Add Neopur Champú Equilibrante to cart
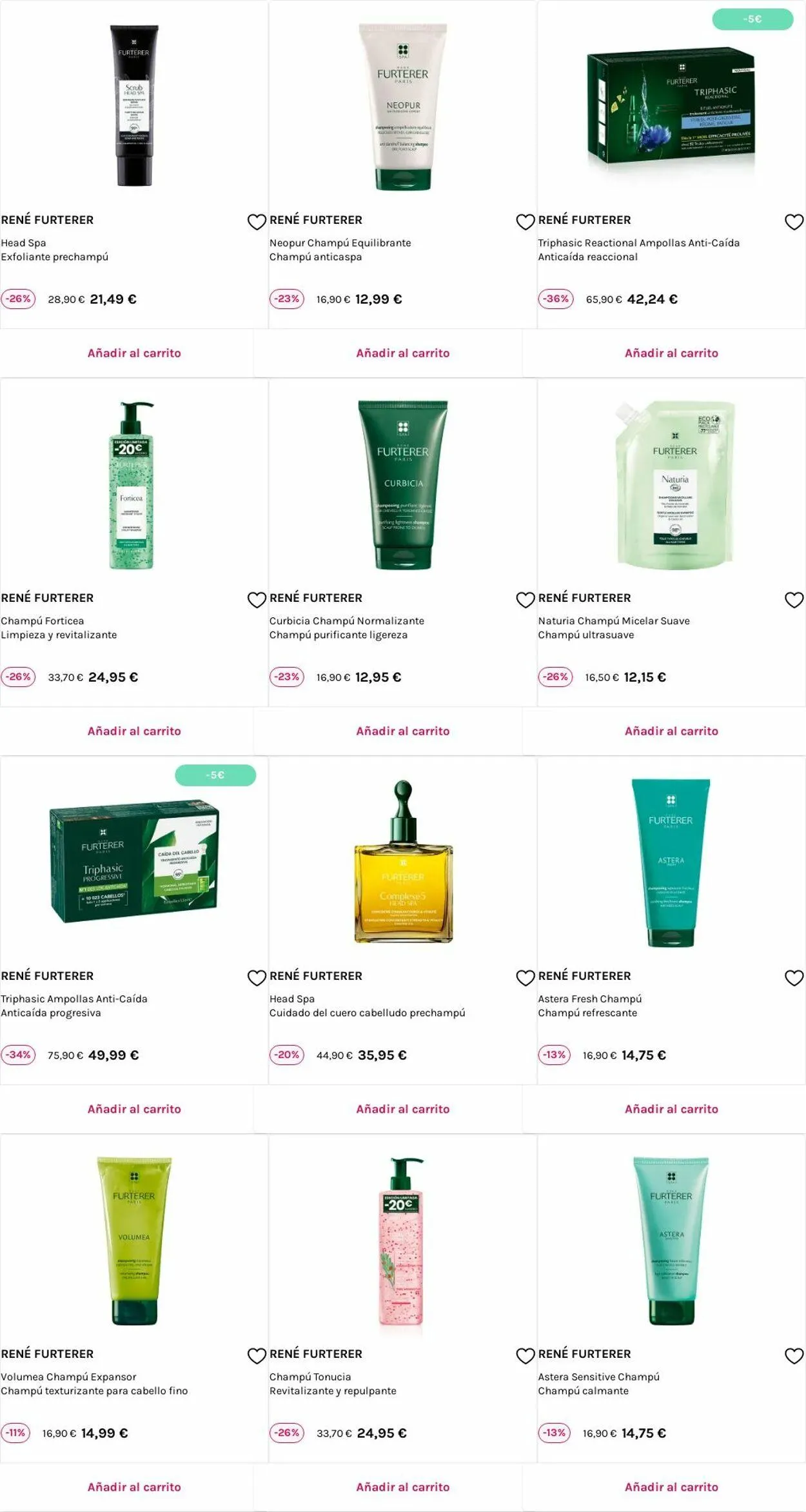The height and width of the screenshot is (1512, 806). click(403, 353)
